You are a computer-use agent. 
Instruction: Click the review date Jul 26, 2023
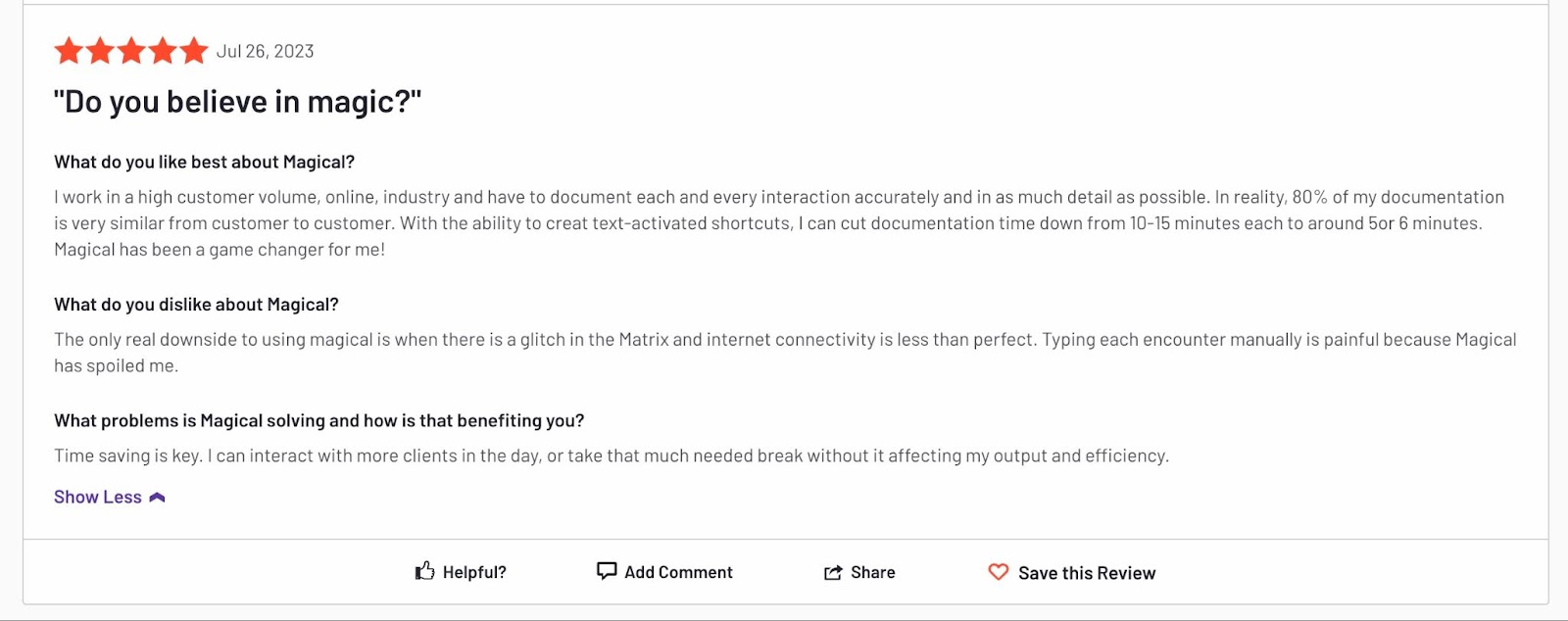(x=265, y=51)
